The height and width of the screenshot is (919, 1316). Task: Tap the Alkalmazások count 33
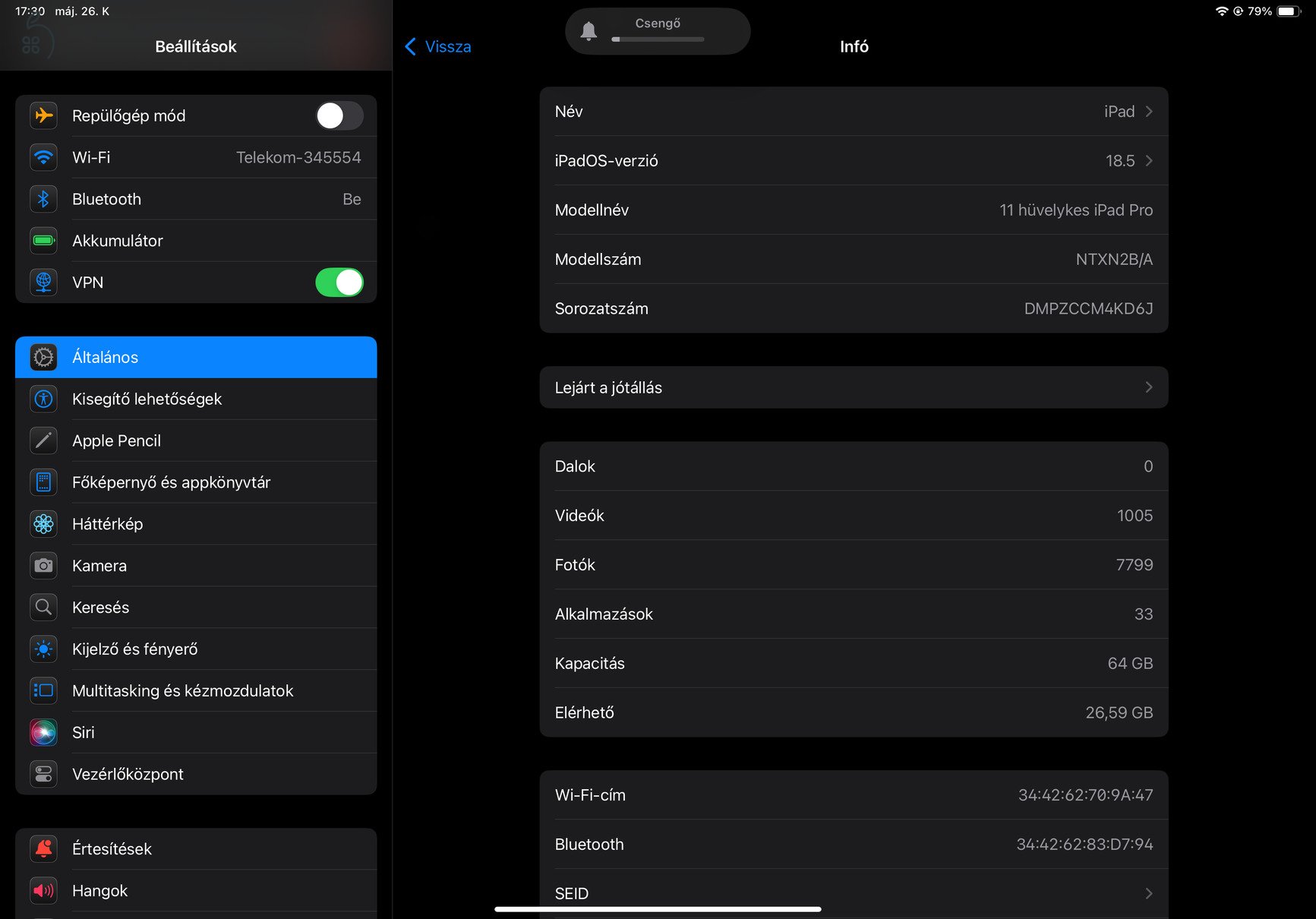tap(1144, 614)
